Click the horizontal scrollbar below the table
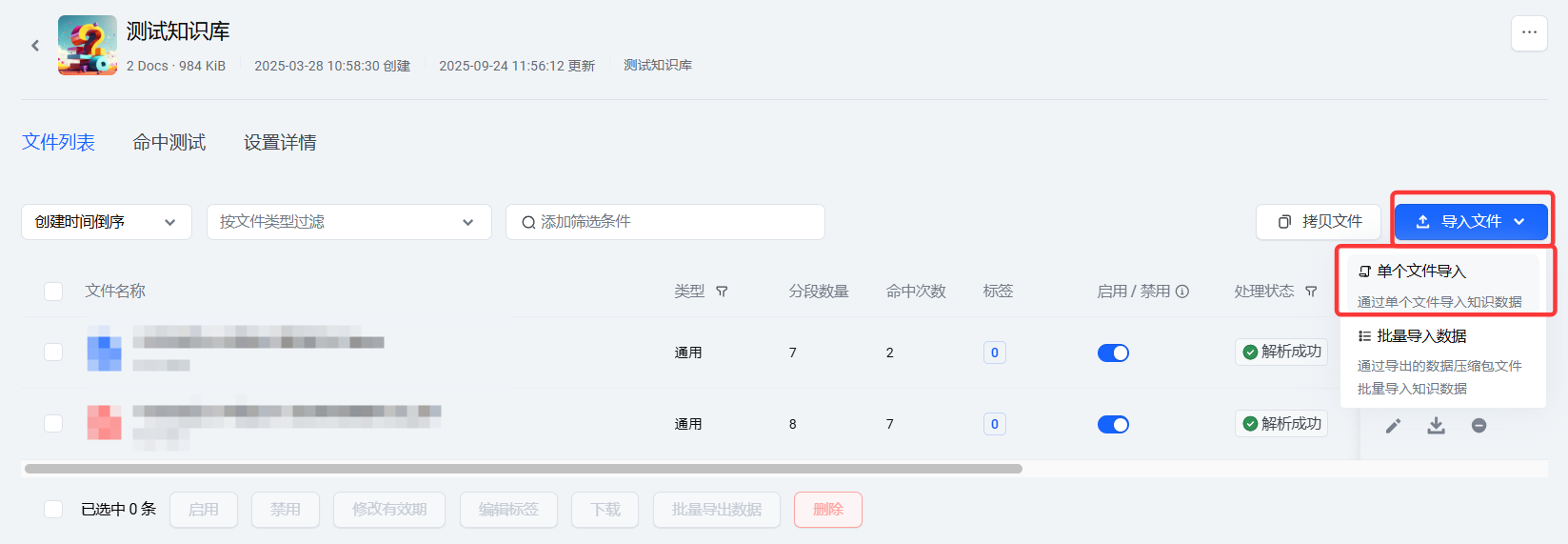This screenshot has width=1568, height=544. pyautogui.click(x=523, y=469)
